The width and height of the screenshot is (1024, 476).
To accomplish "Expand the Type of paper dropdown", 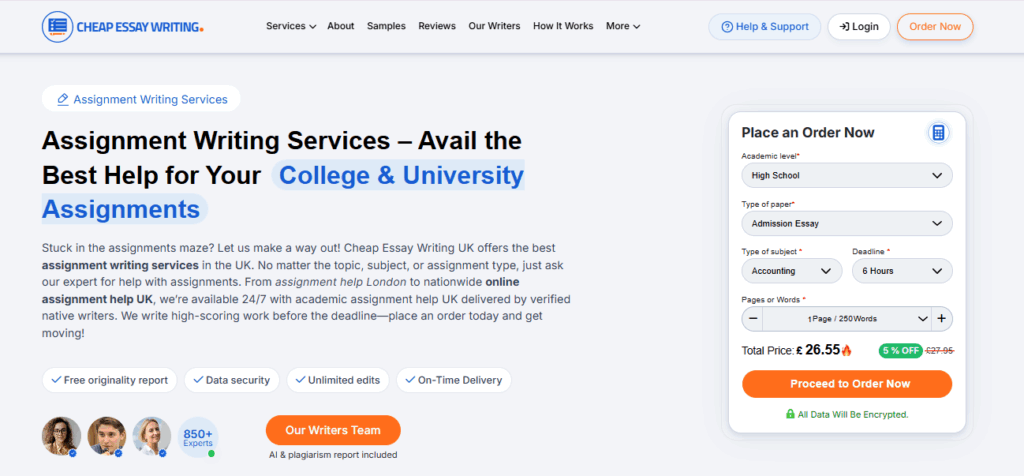I will point(846,223).
